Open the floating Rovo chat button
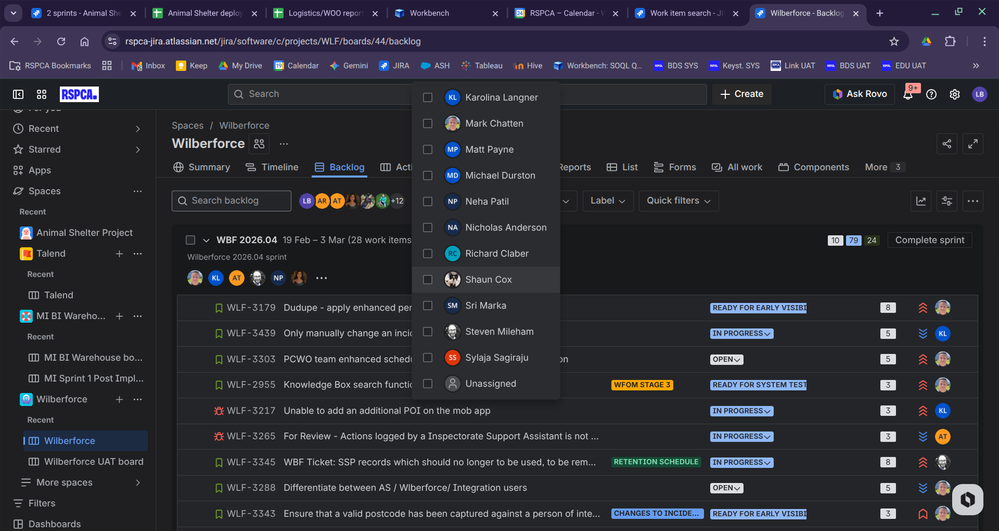 pos(967,498)
